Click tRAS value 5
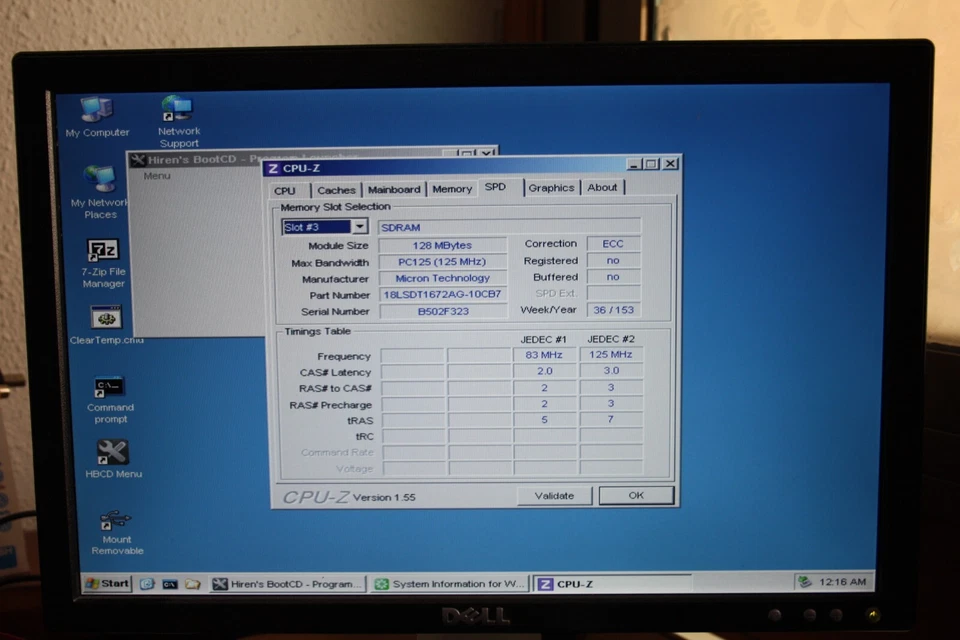The image size is (960, 640). [544, 420]
